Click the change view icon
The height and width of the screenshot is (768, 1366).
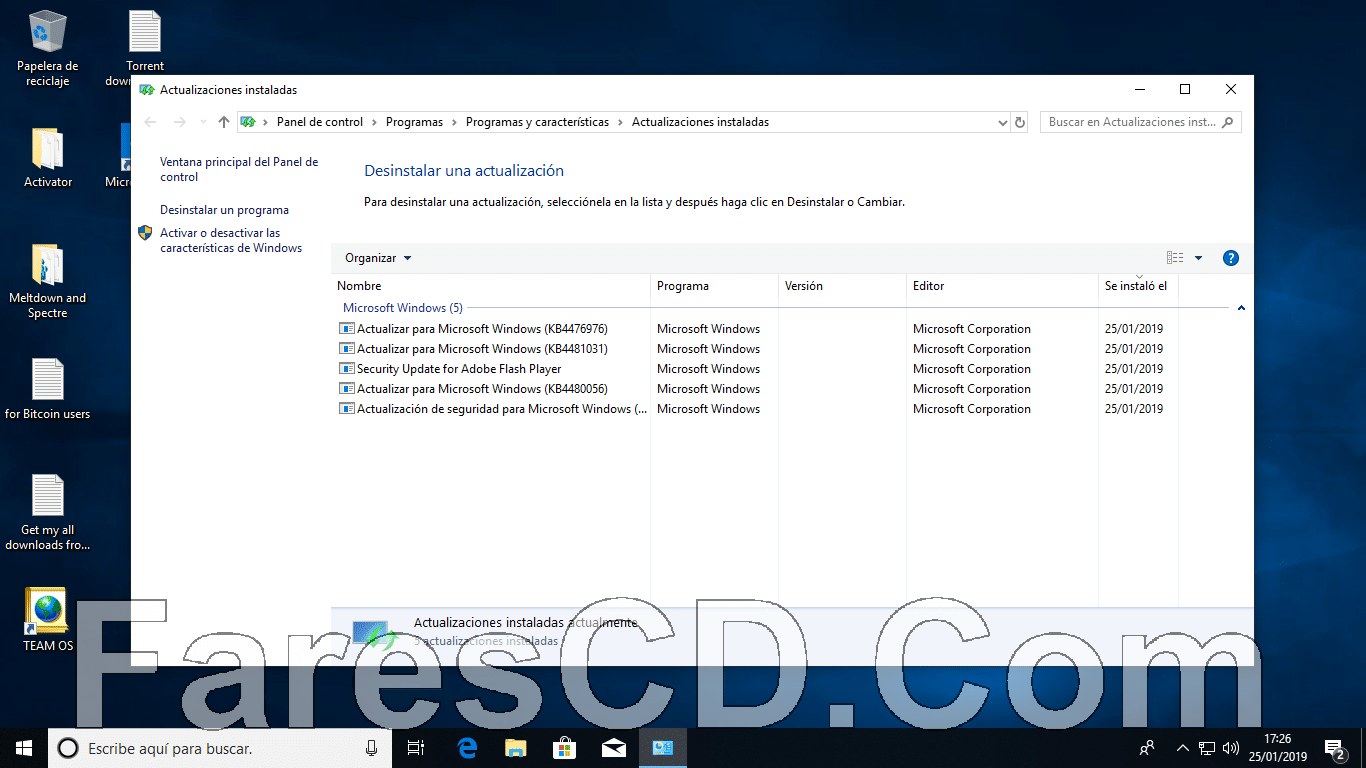(1175, 258)
